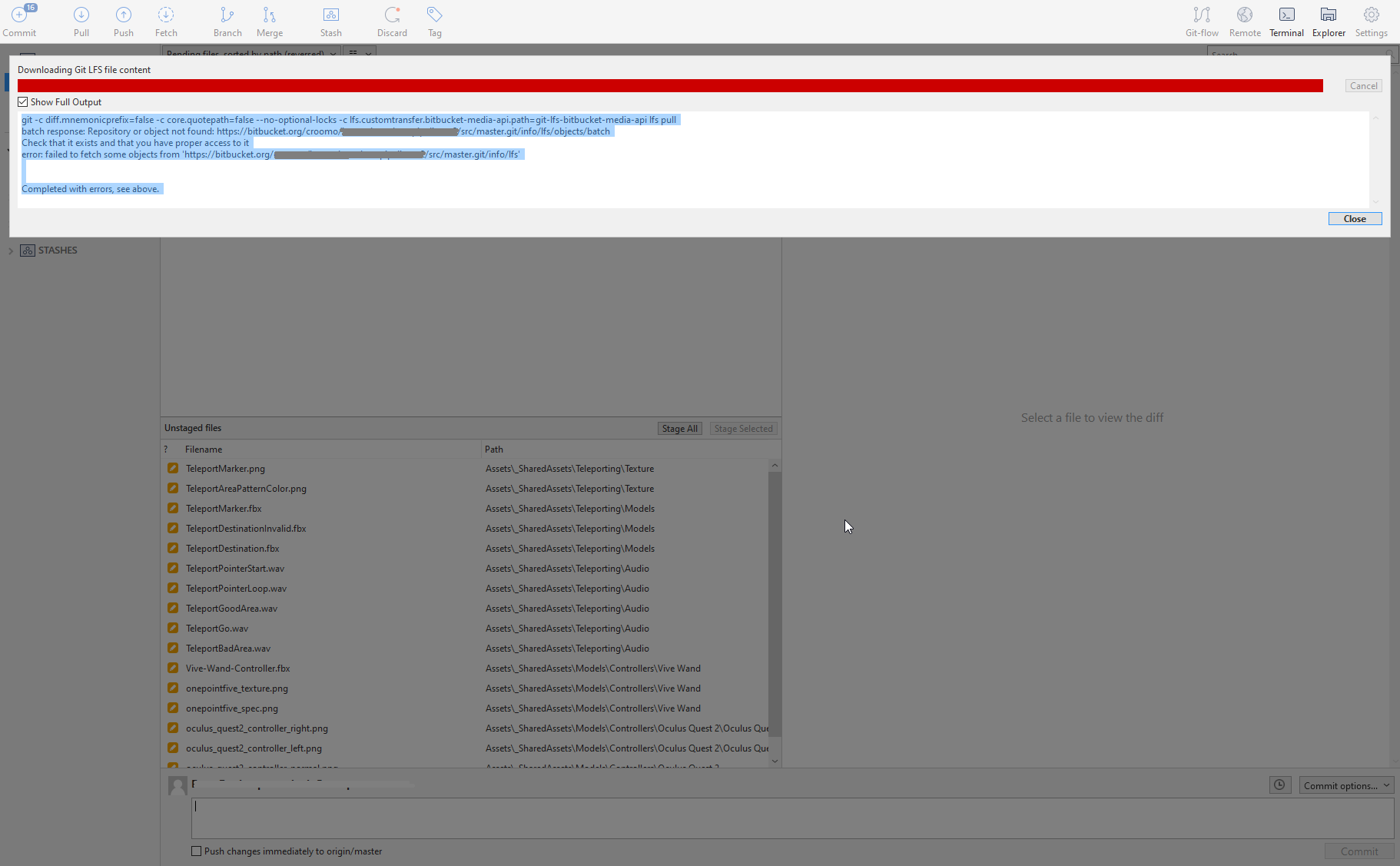Viewport: 1400px width, 866px height.
Task: Click the modified icon beside TeleportGo.wav
Action: (x=173, y=628)
